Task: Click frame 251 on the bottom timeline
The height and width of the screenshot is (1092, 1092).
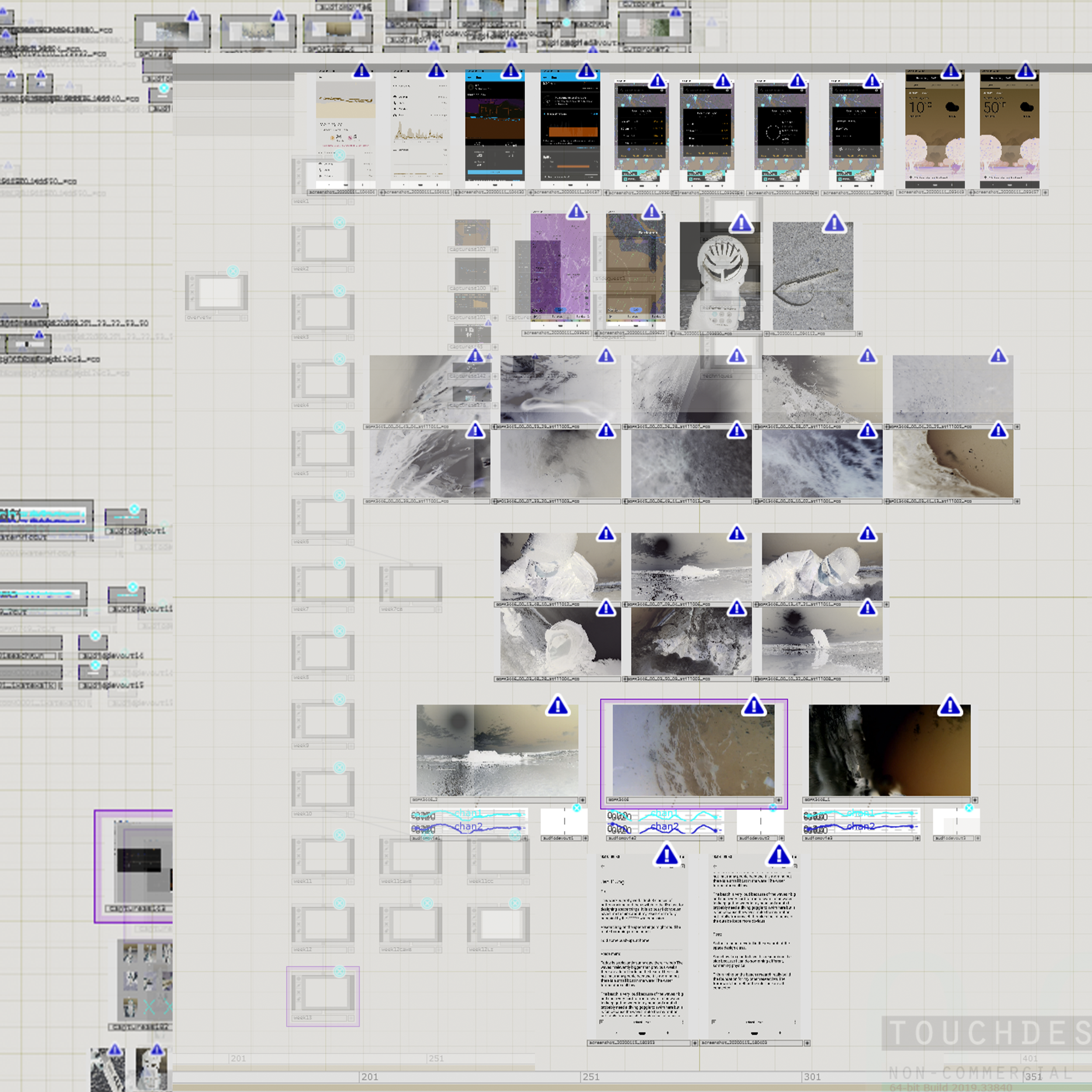Action: click(x=591, y=1077)
